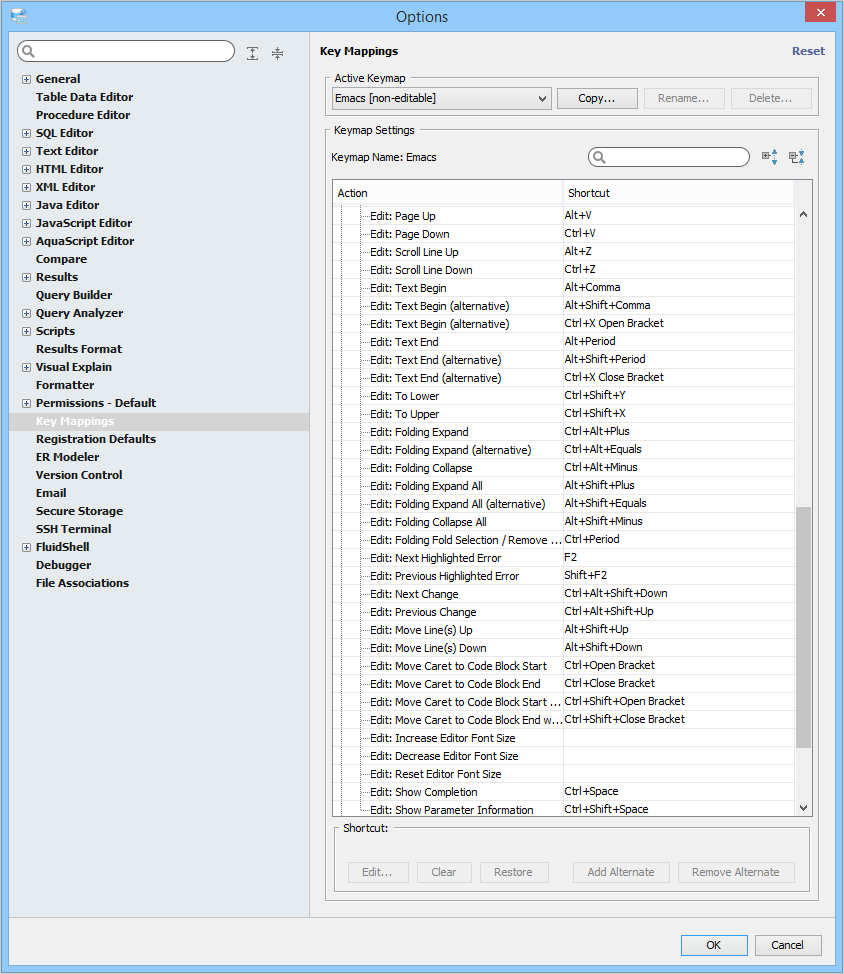Expand the Permissions - Default node
Viewport: 844px width, 974px height.
coord(26,404)
